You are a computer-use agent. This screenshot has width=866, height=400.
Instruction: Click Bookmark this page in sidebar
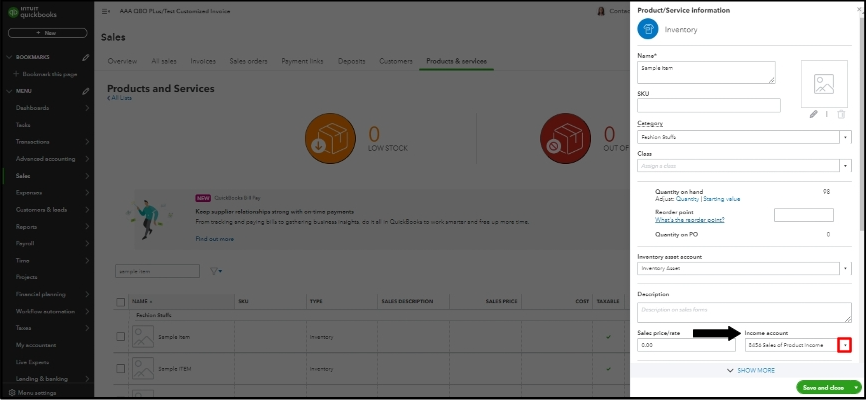coord(45,74)
